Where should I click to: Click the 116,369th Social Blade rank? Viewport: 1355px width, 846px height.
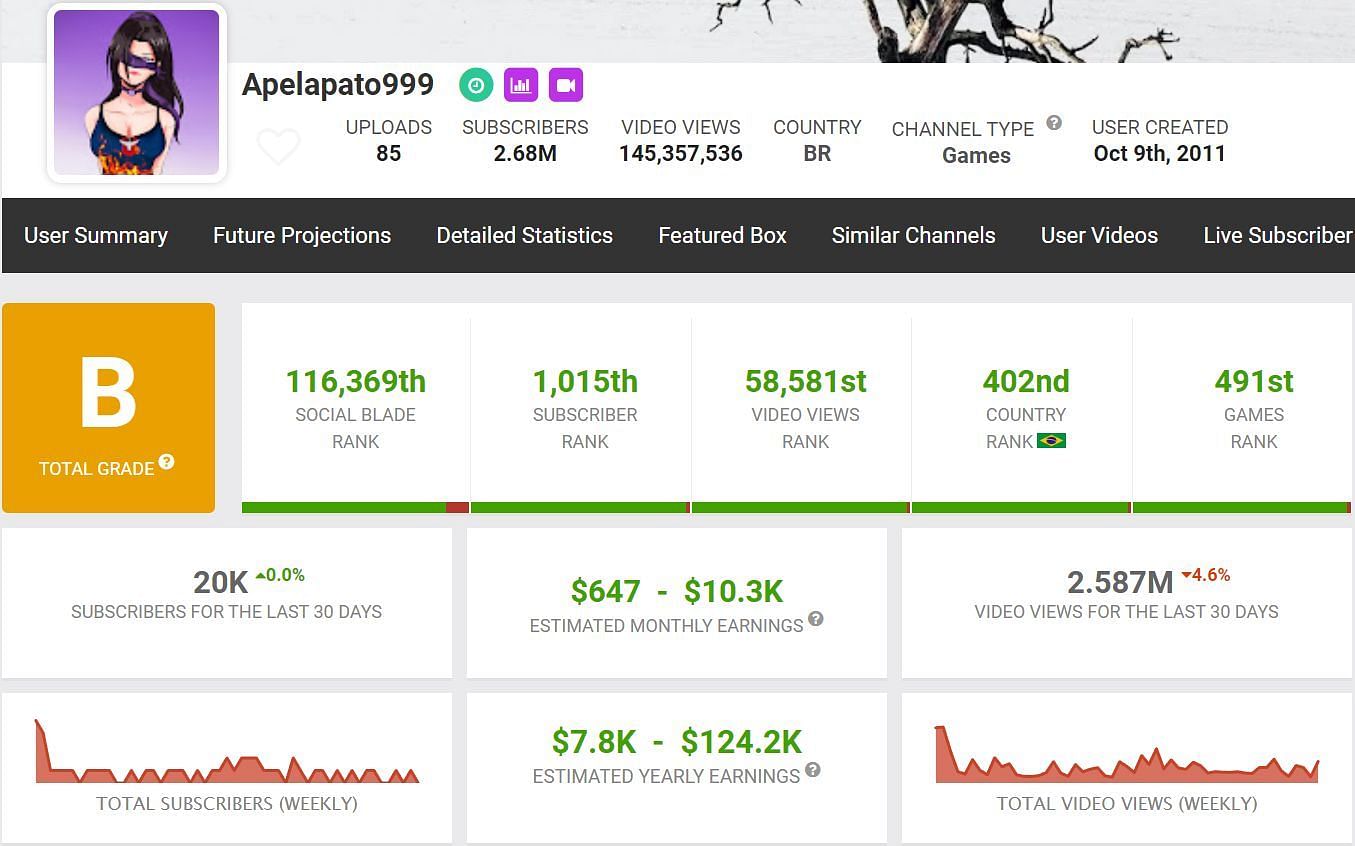click(x=356, y=381)
